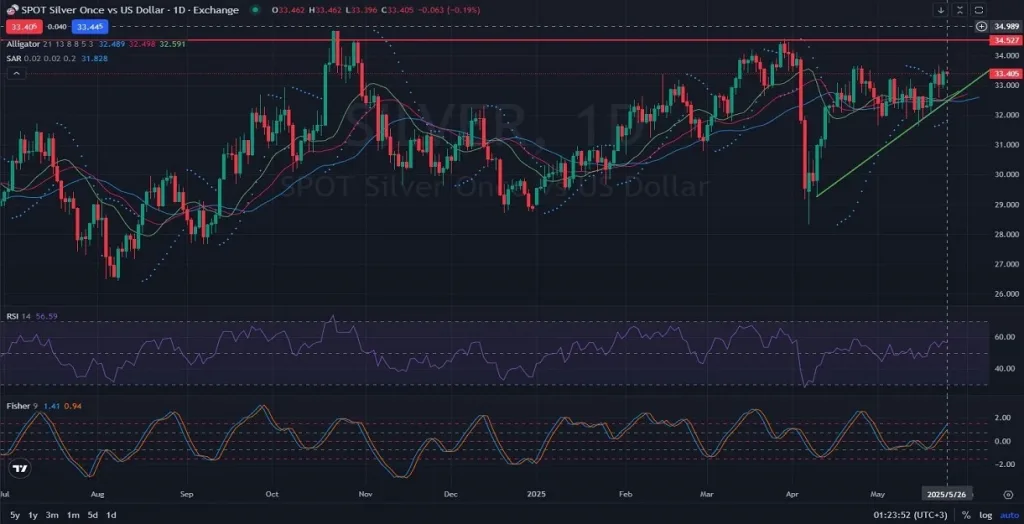Switch range to 1m
1024x524 pixels.
click(x=73, y=515)
